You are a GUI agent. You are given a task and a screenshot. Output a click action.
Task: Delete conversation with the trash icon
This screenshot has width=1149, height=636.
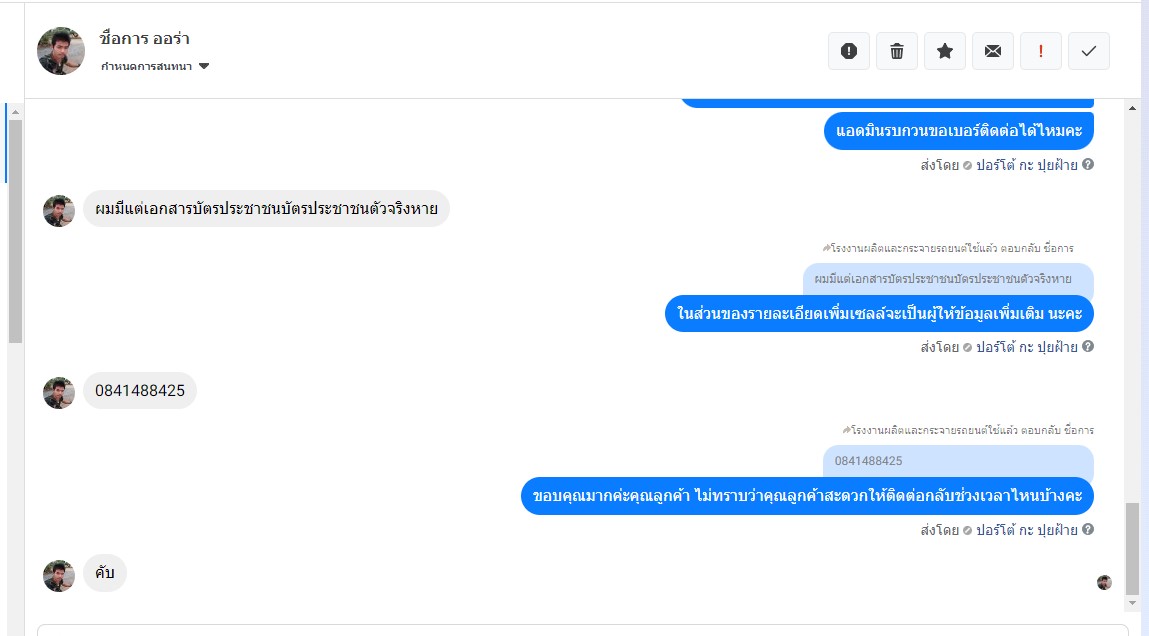pyautogui.click(x=897, y=51)
